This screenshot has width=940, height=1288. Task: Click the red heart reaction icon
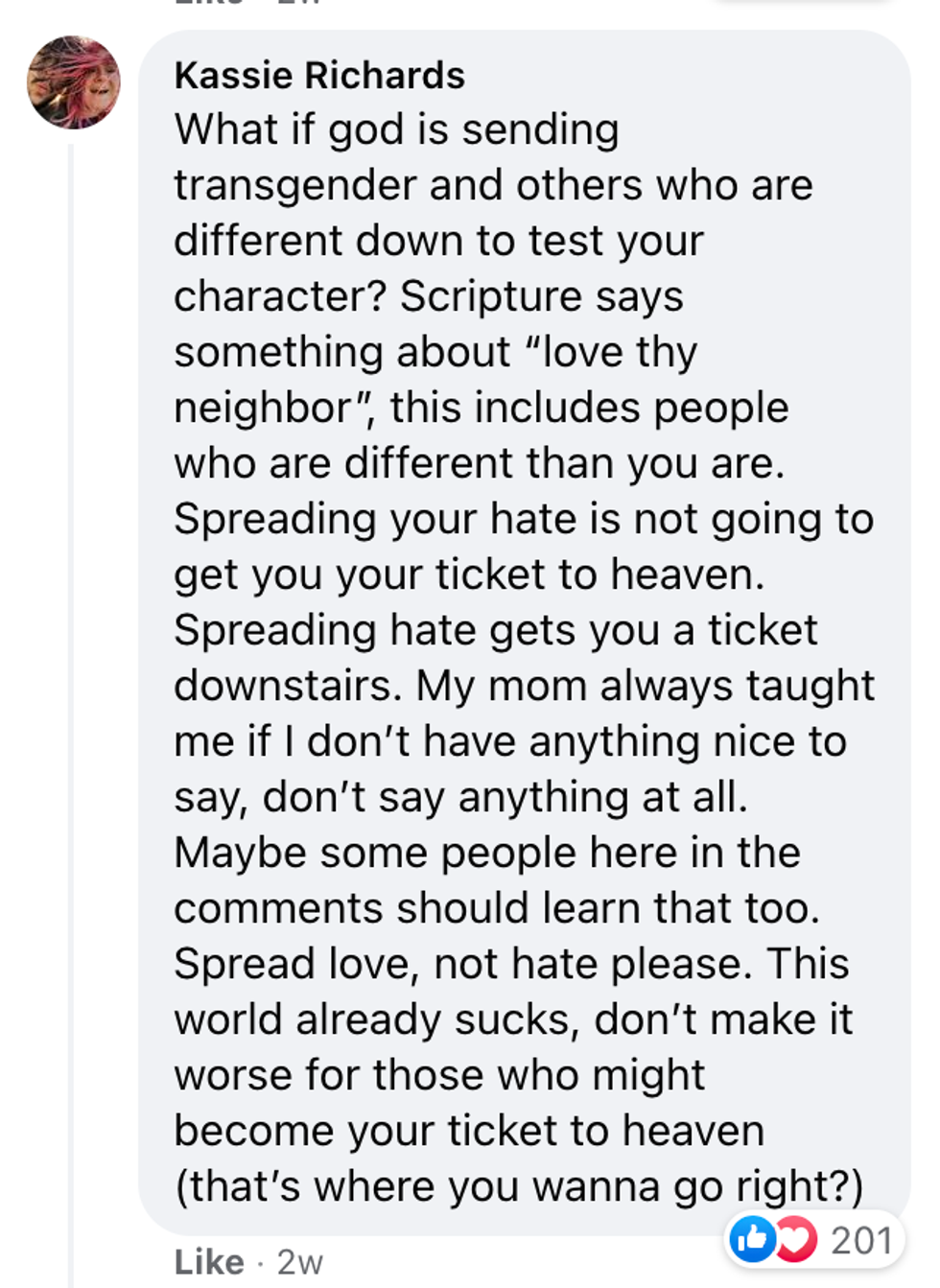click(x=795, y=1239)
